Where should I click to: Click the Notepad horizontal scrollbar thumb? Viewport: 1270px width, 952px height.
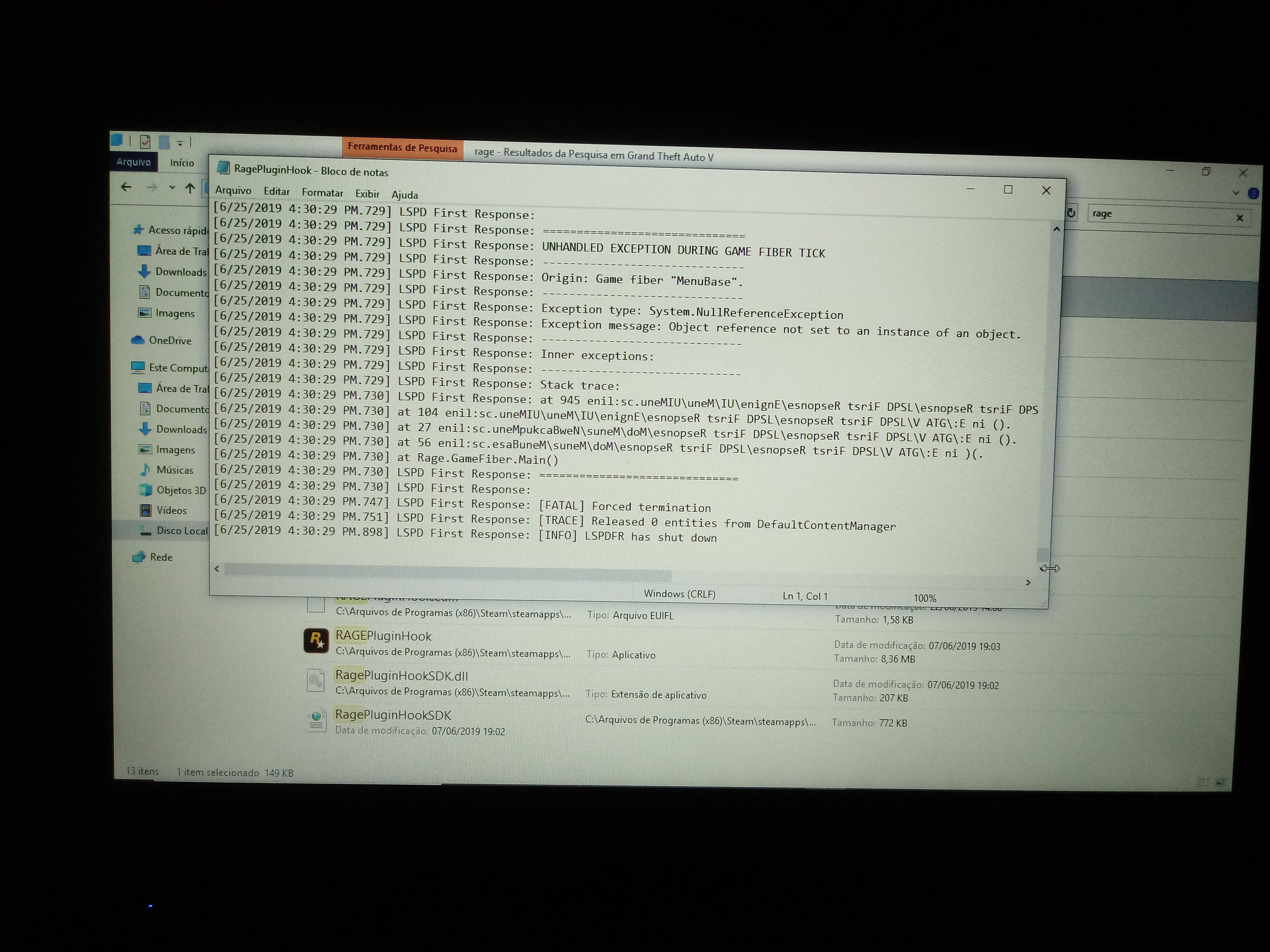(x=448, y=572)
